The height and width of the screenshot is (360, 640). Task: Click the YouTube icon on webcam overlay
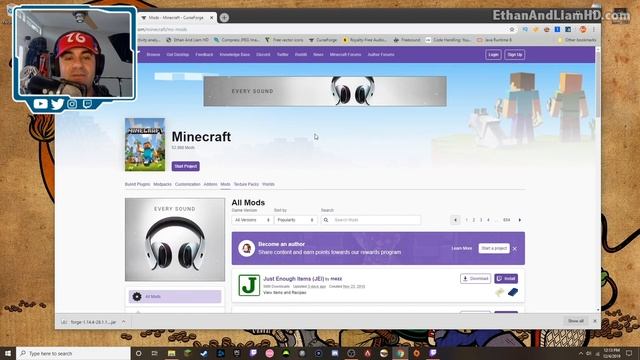click(x=40, y=104)
